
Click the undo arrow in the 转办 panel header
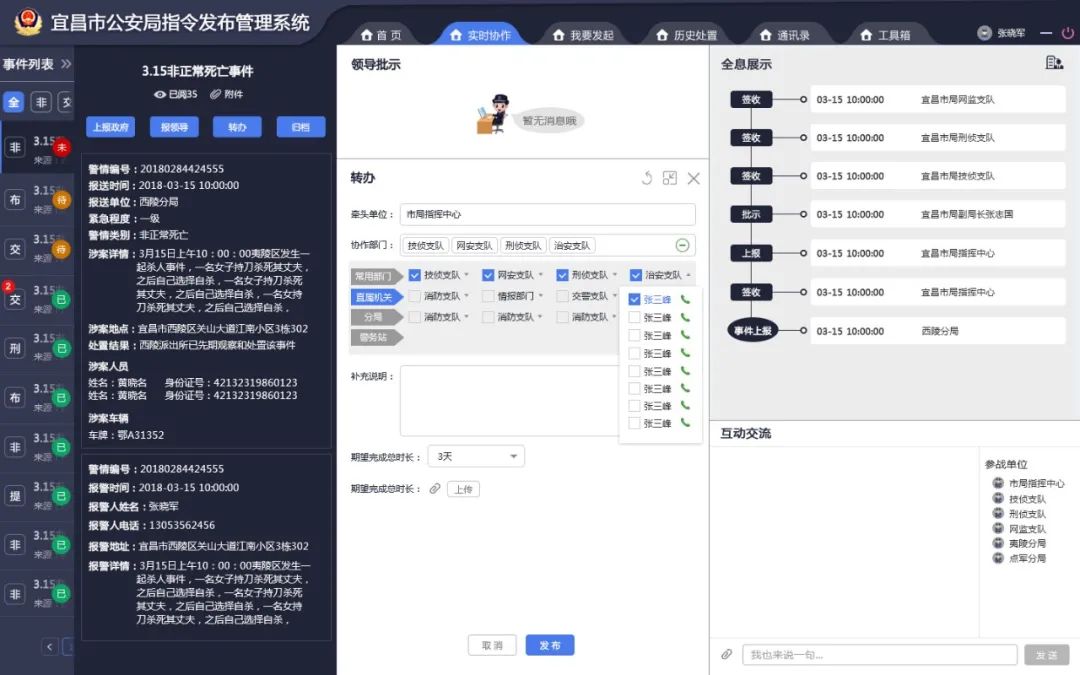(x=648, y=178)
